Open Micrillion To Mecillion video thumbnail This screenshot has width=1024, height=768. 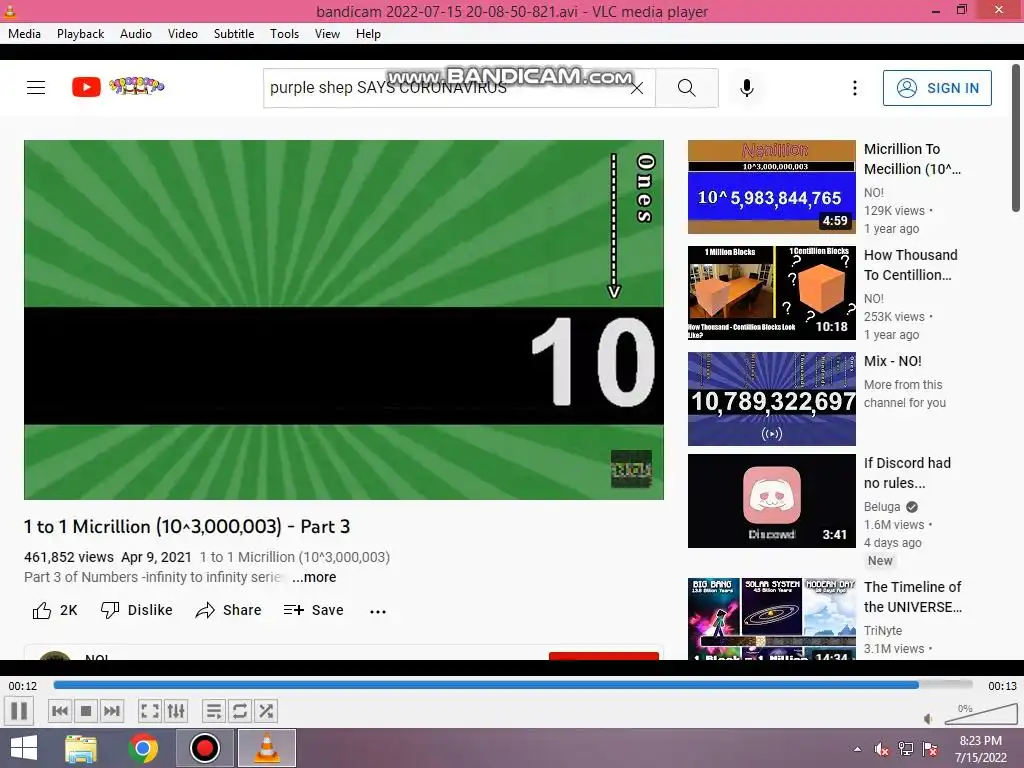(x=771, y=187)
